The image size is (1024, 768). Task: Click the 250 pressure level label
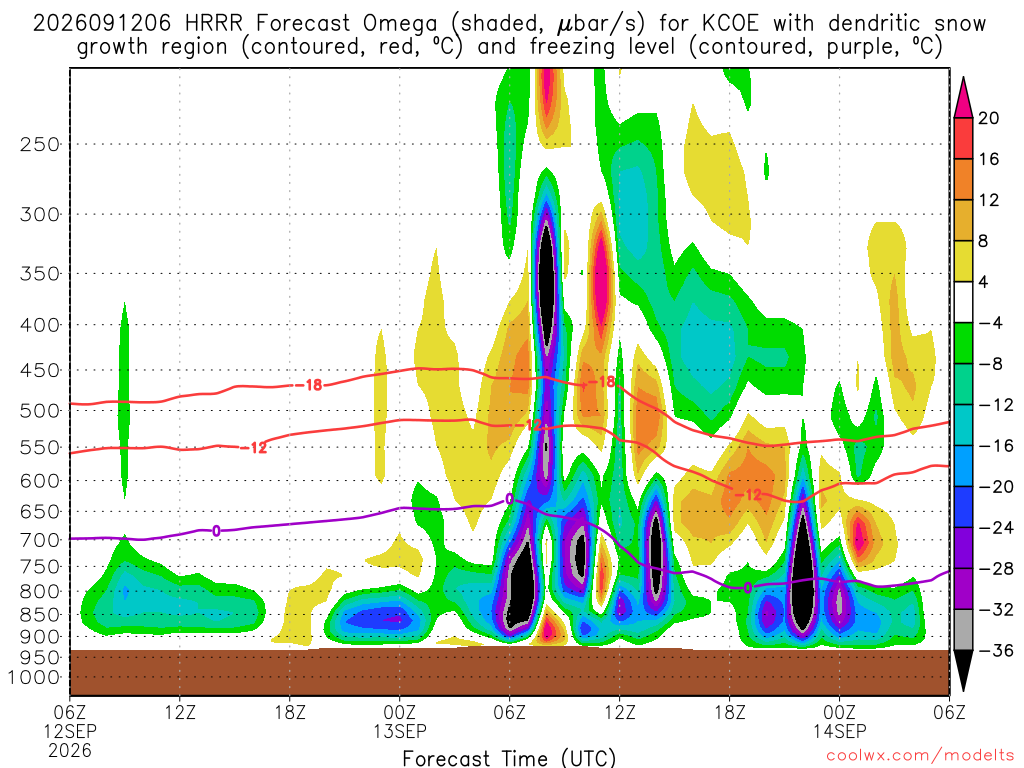[40, 144]
